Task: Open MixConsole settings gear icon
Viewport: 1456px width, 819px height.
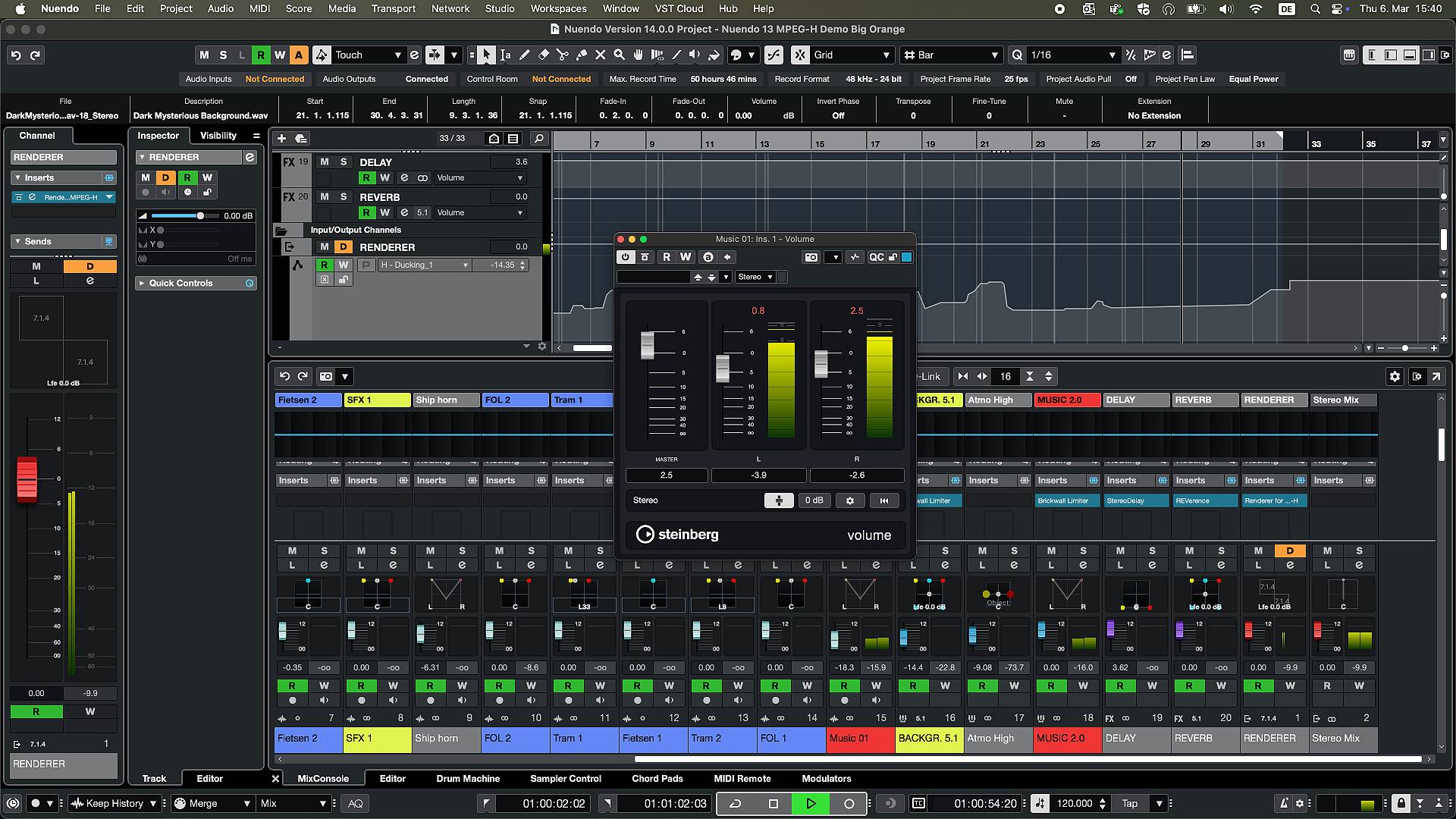Action: [x=1395, y=376]
